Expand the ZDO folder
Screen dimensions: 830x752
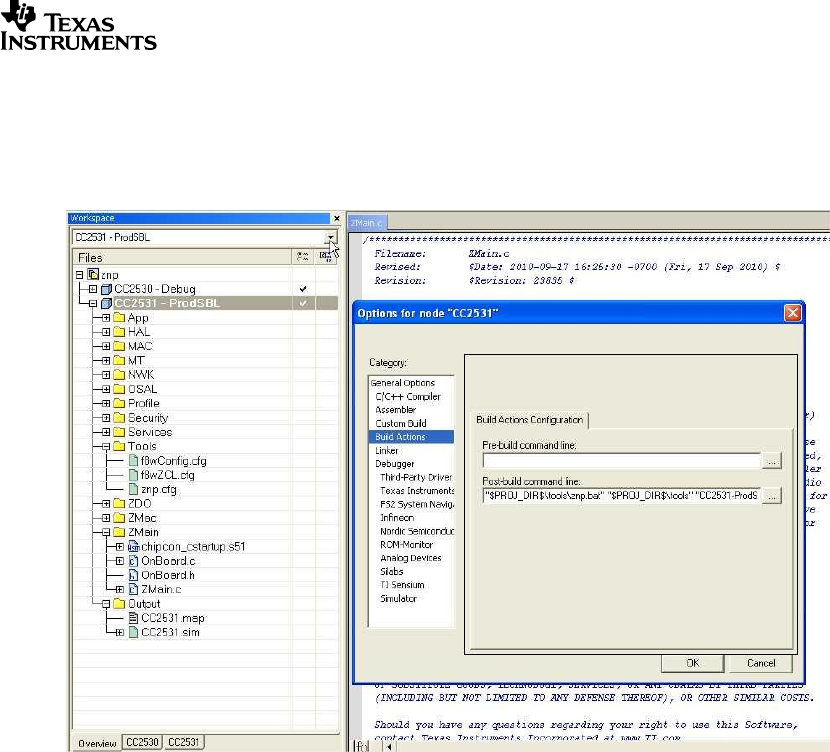click(106, 503)
